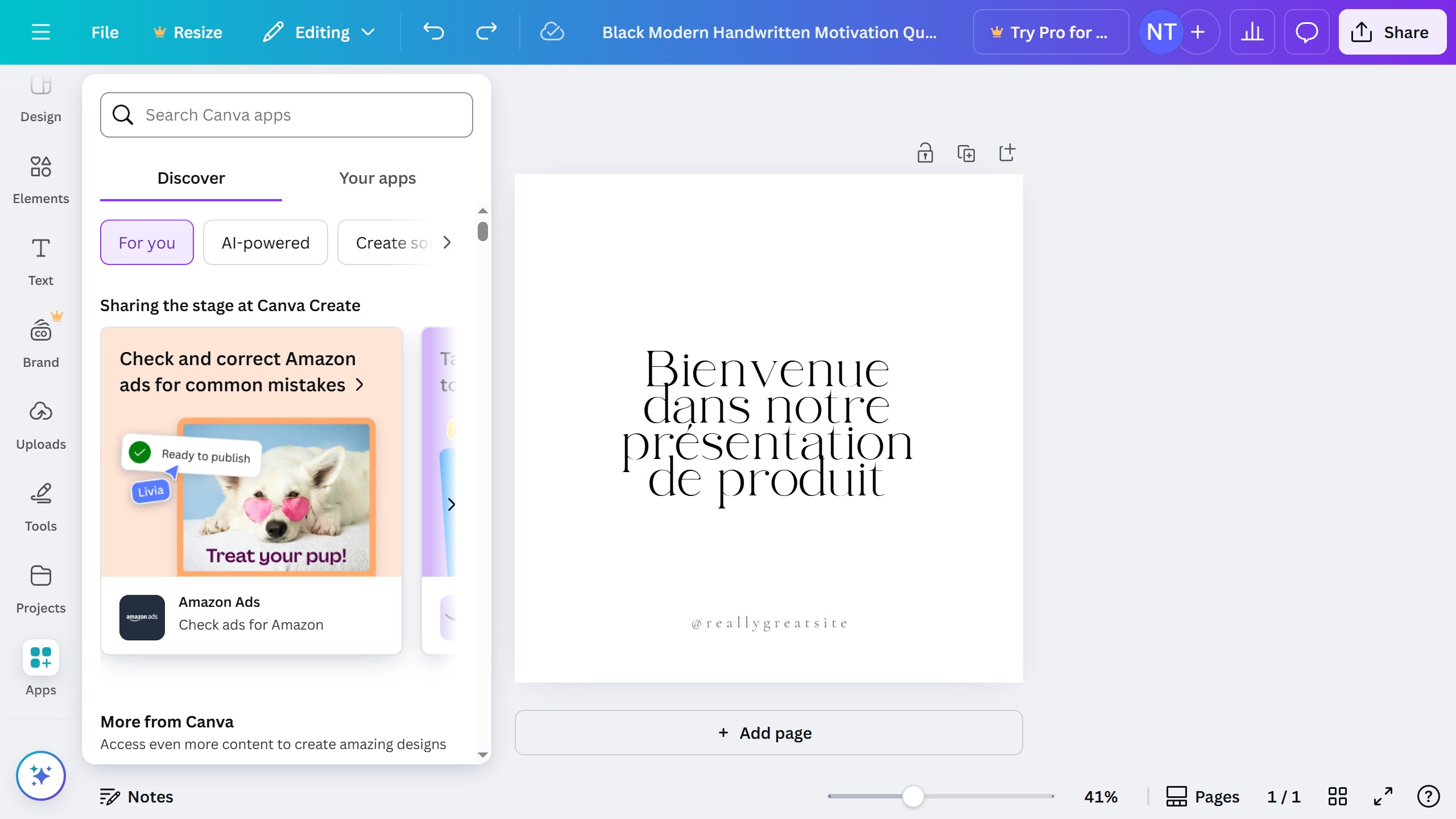The width and height of the screenshot is (1456, 819).
Task: Toggle the Pages thumbnail strip
Action: coord(1202,796)
